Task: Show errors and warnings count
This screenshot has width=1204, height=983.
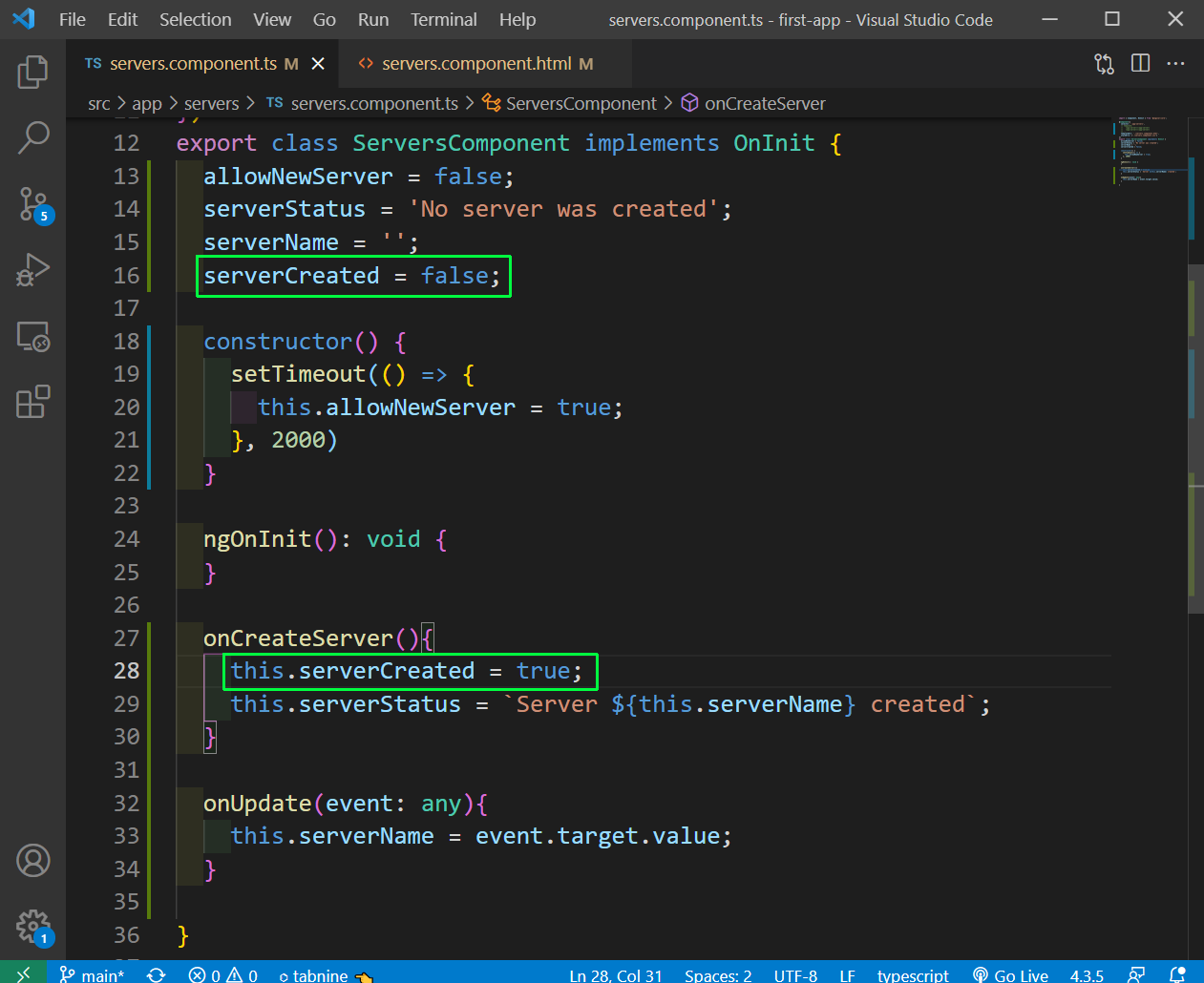Action: (222, 974)
